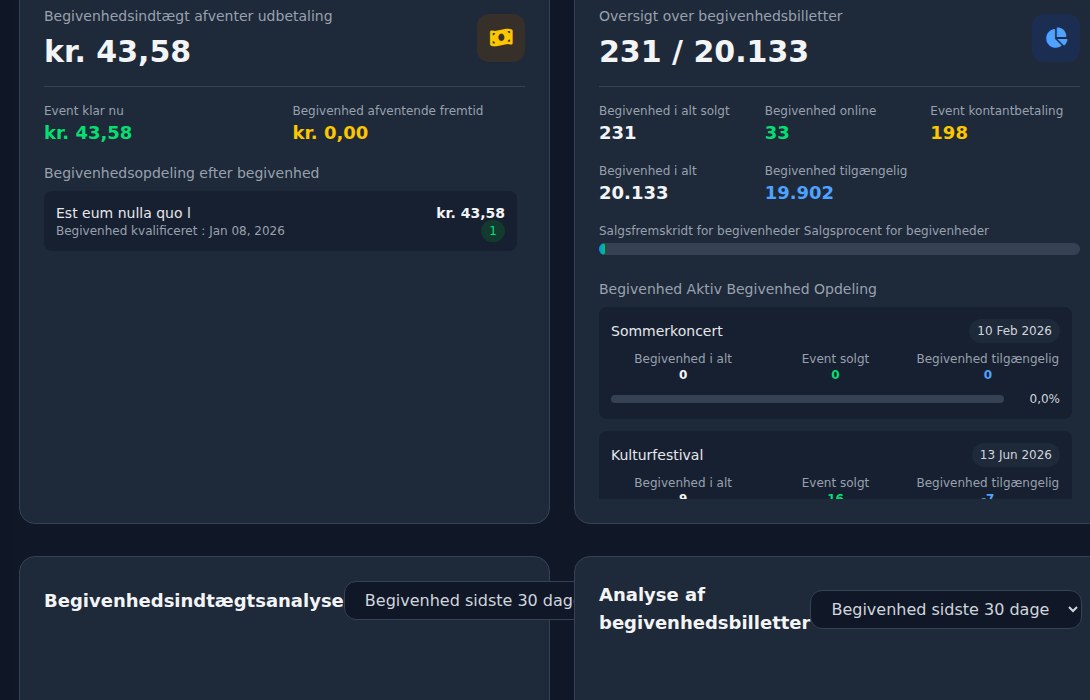Image resolution: width=1090 pixels, height=700 pixels.
Task: Click the Analyse af begivenhedsbilletter heading
Action: [x=704, y=609]
